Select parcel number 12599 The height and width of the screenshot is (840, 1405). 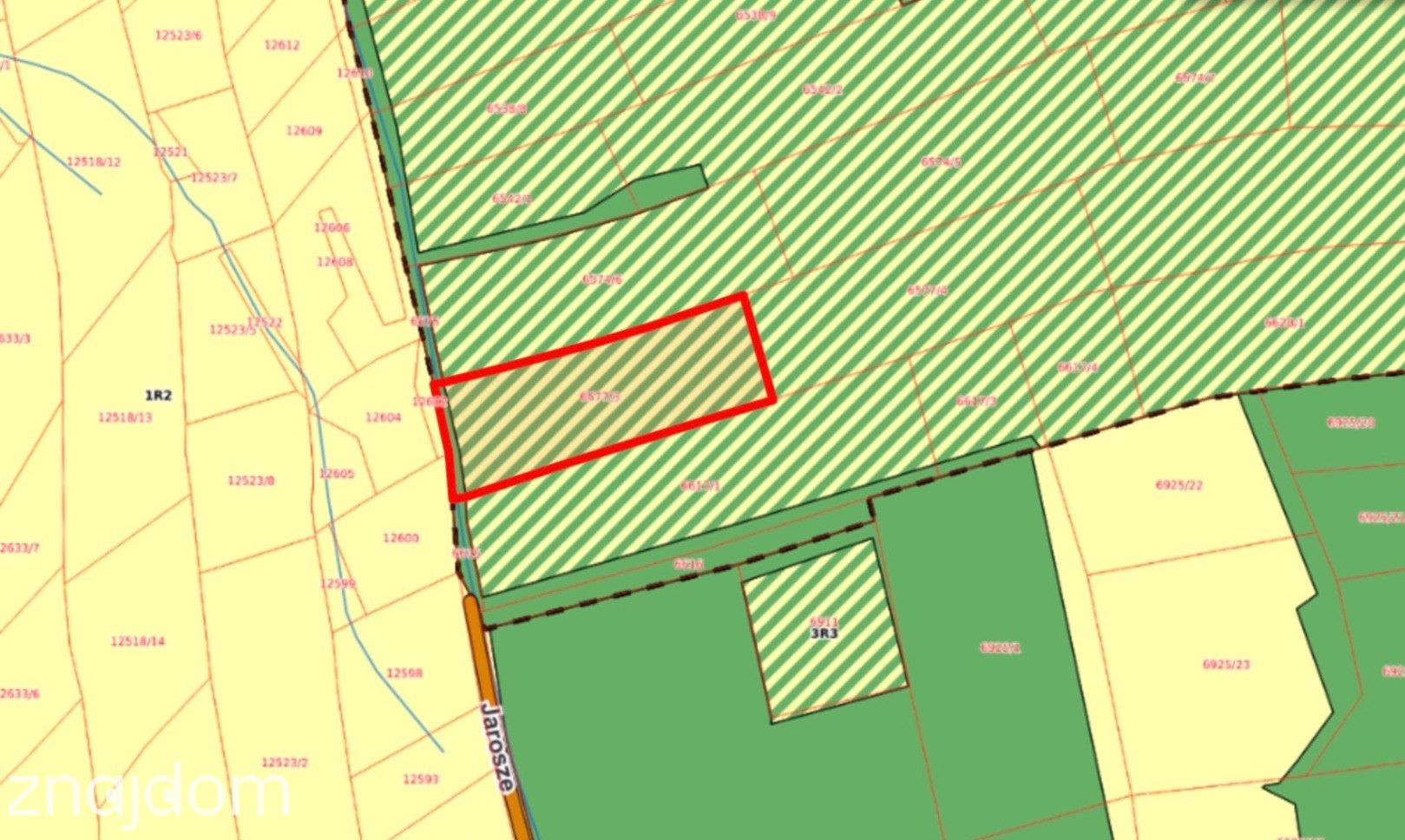click(338, 584)
